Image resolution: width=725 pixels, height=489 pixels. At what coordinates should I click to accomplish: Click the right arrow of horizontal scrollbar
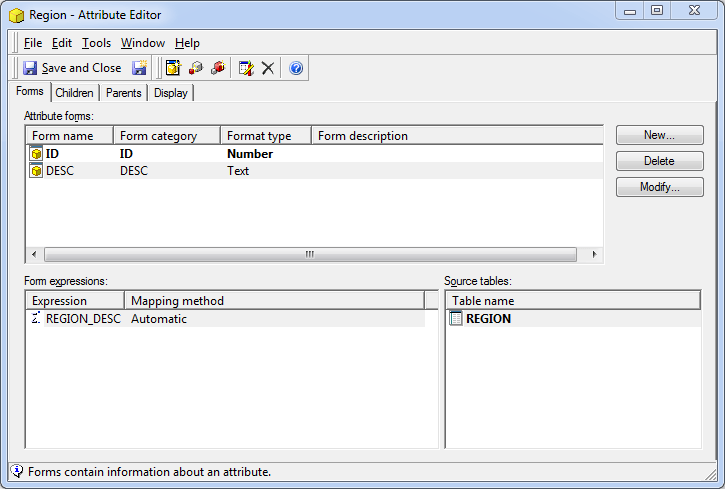point(595,254)
